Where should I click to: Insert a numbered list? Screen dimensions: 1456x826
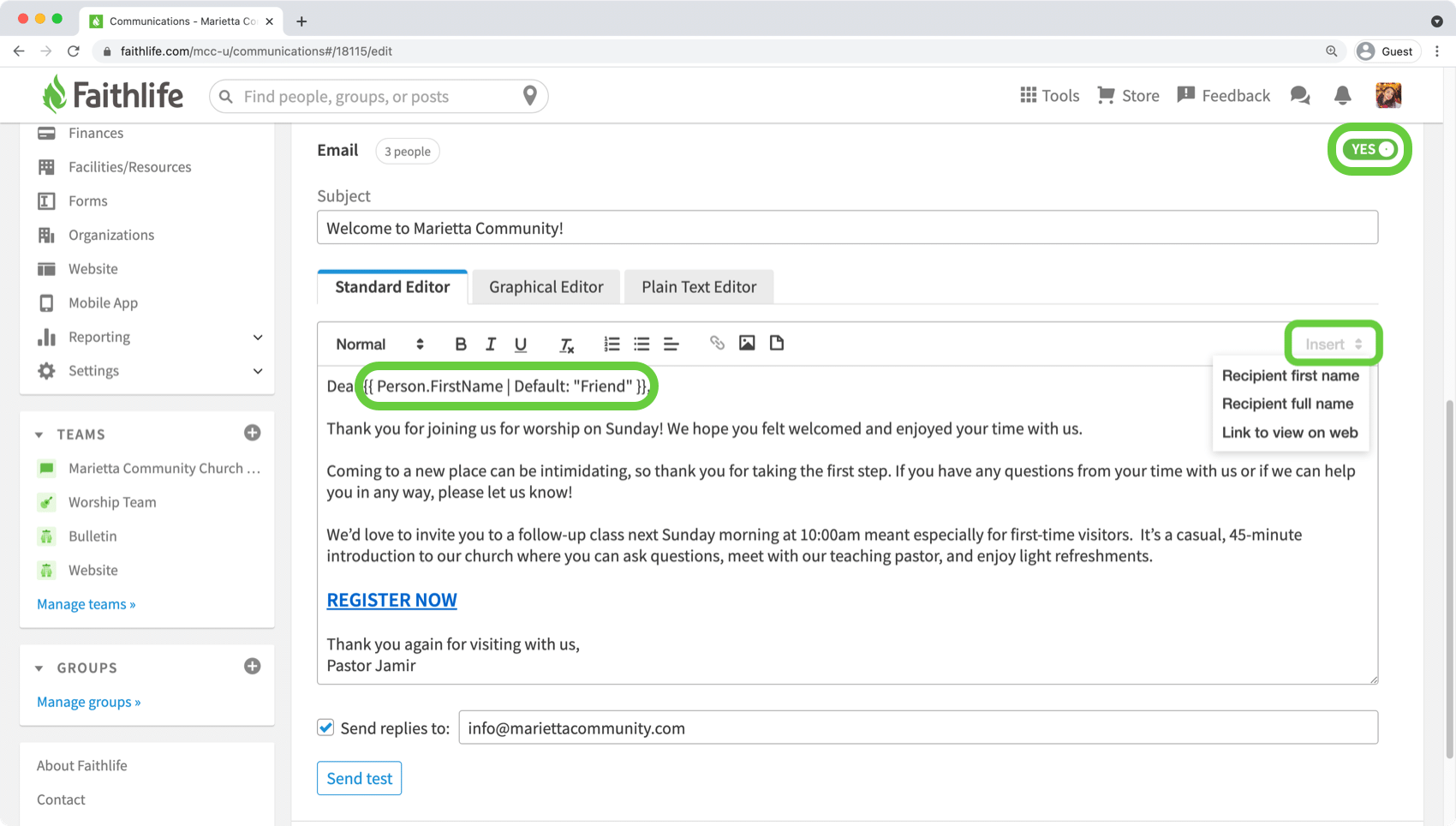(612, 344)
